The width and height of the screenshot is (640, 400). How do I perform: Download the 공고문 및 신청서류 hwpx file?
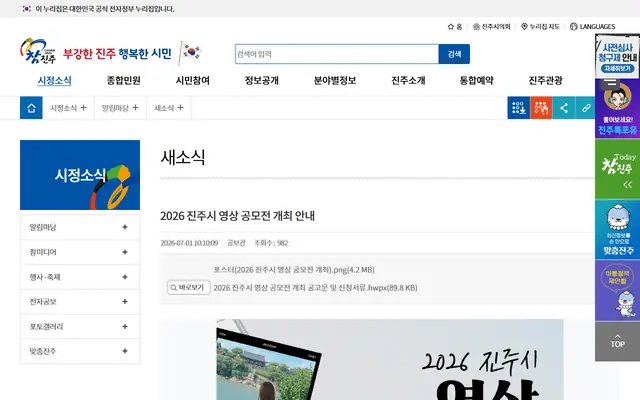315,288
